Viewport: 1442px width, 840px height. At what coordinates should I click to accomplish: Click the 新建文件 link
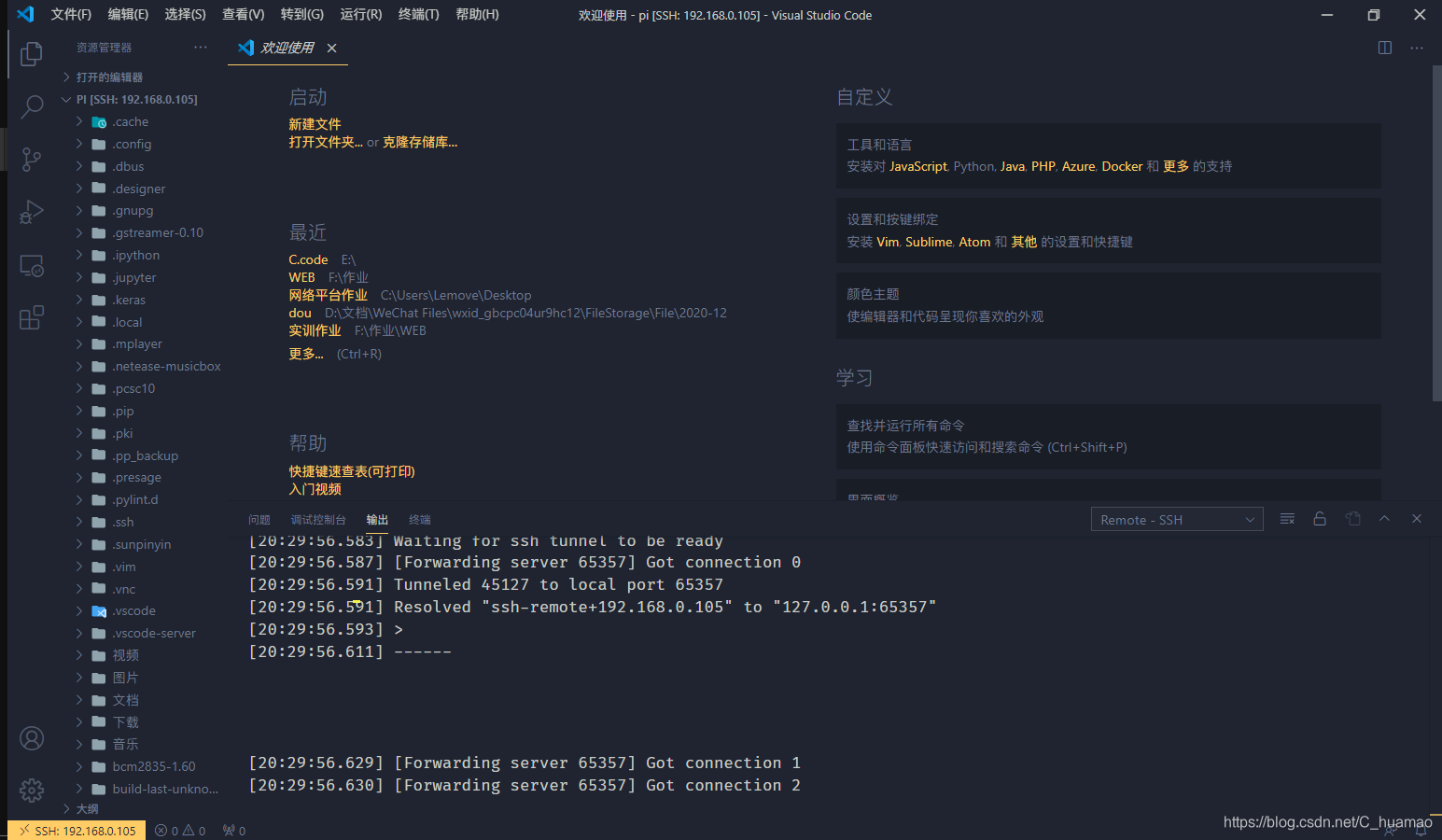[x=315, y=124]
